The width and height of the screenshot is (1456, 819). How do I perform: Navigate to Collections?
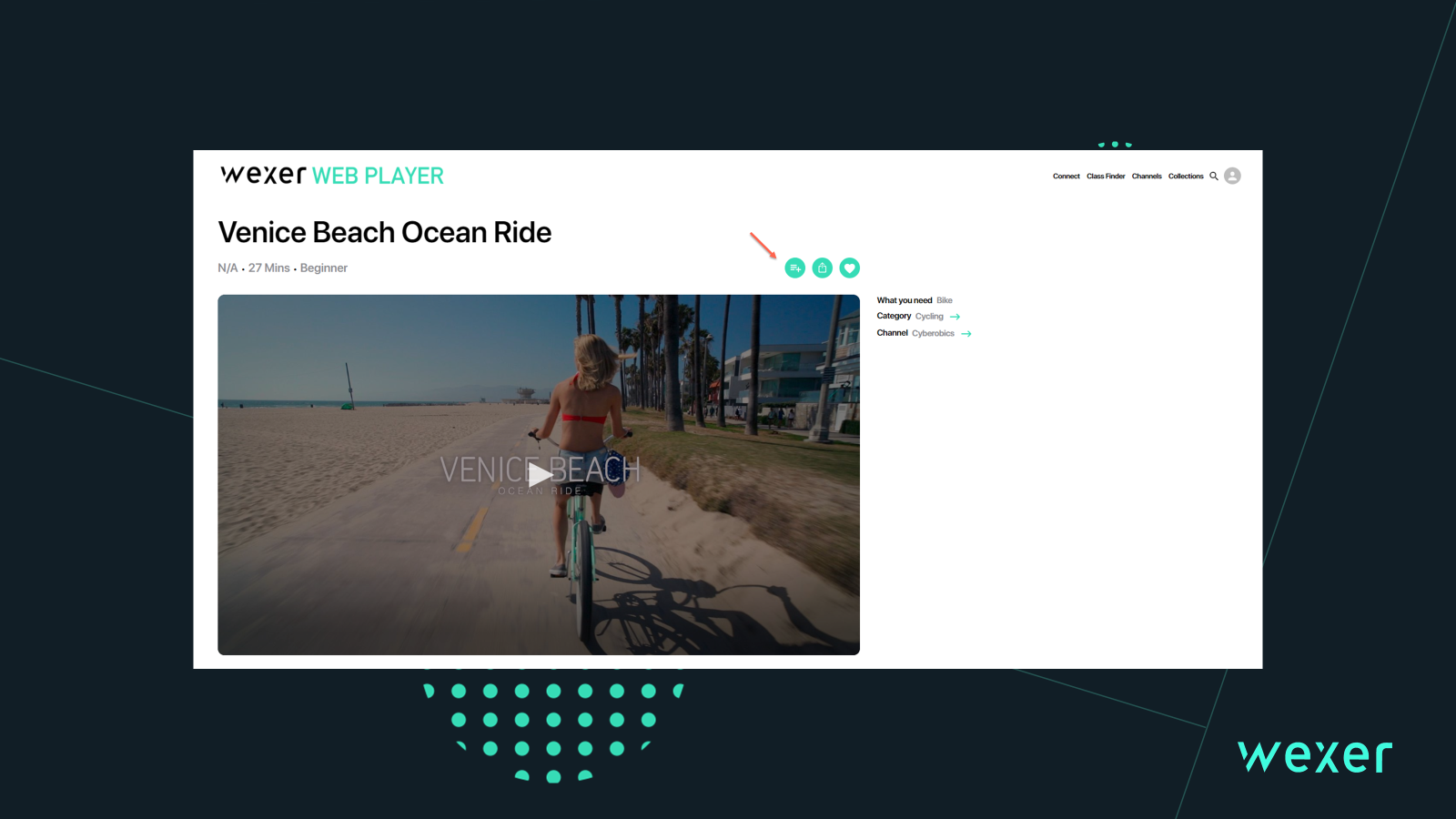pyautogui.click(x=1186, y=177)
